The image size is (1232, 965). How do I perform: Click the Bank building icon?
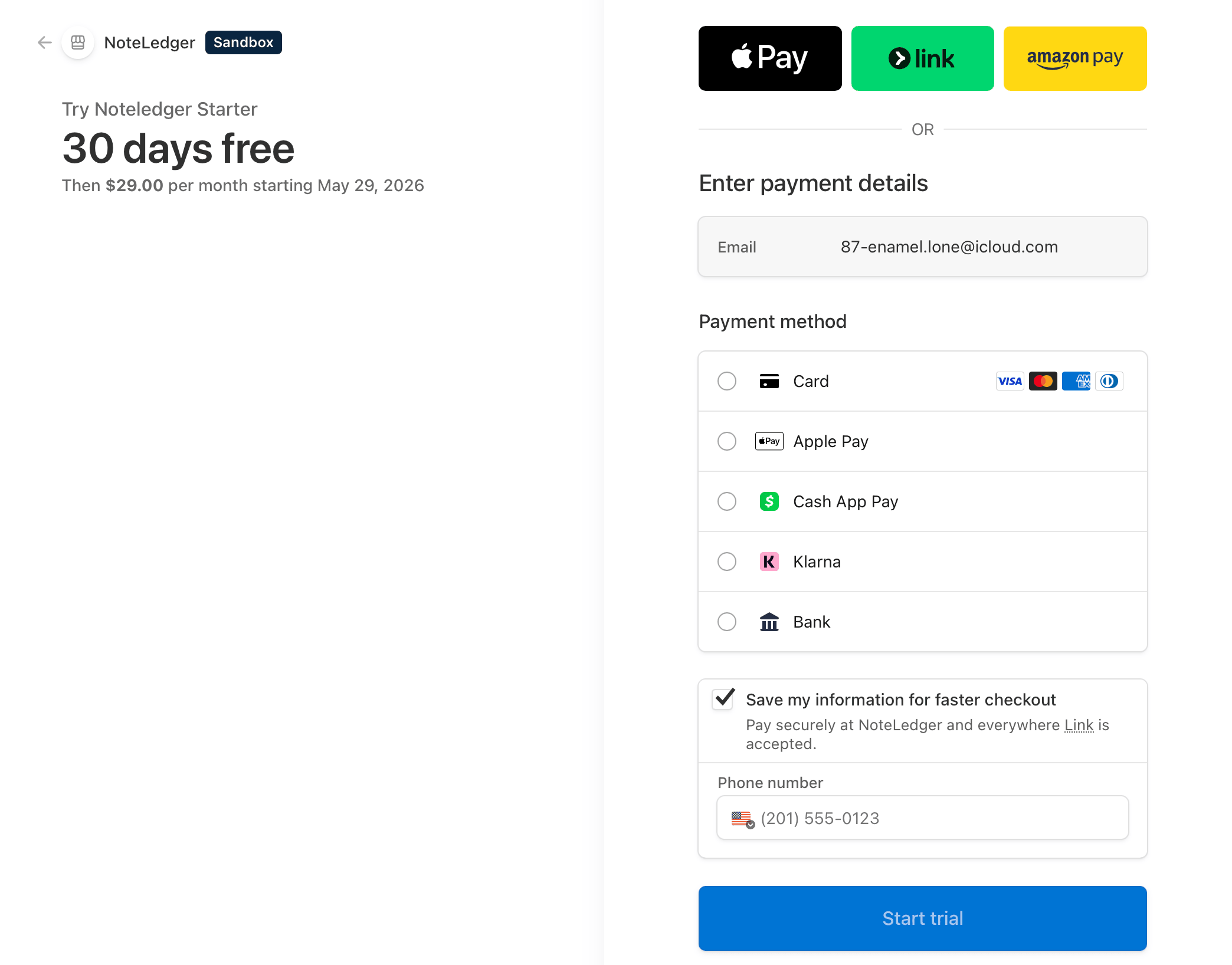click(769, 622)
